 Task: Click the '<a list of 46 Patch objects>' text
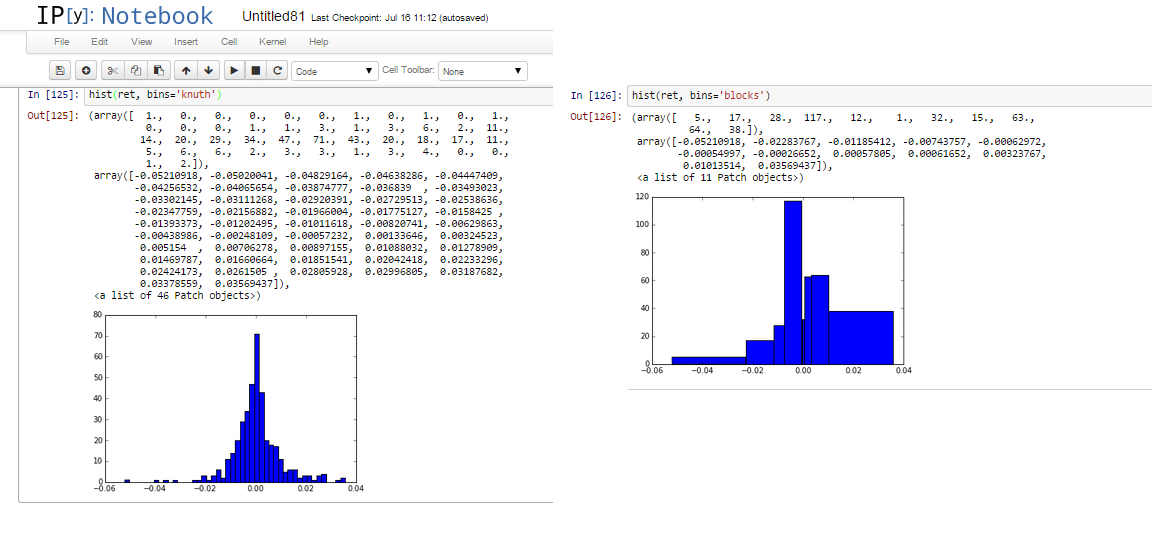point(177,296)
